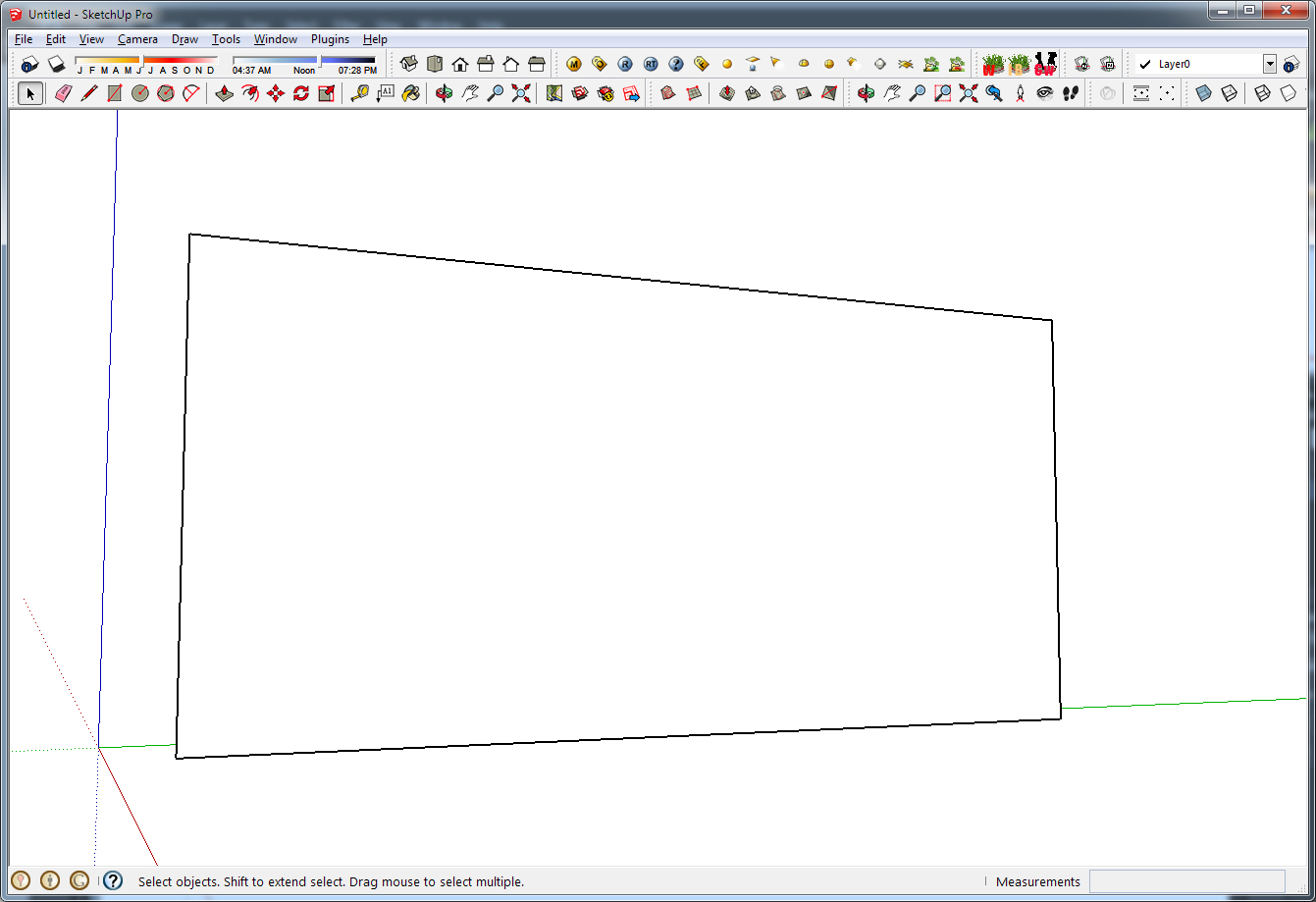Click the status bar help question icon
Viewport: 1316px width, 902px height.
tap(113, 880)
